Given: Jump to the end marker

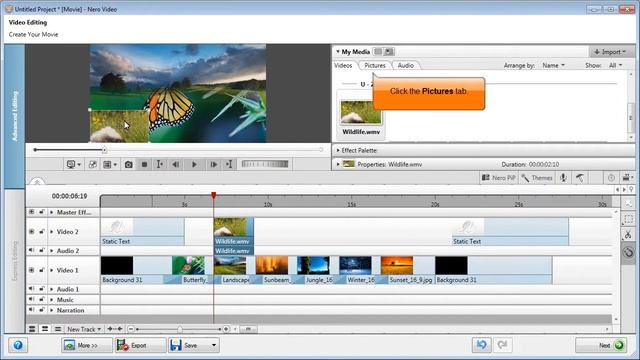Looking at the screenshot, I should pos(229,164).
